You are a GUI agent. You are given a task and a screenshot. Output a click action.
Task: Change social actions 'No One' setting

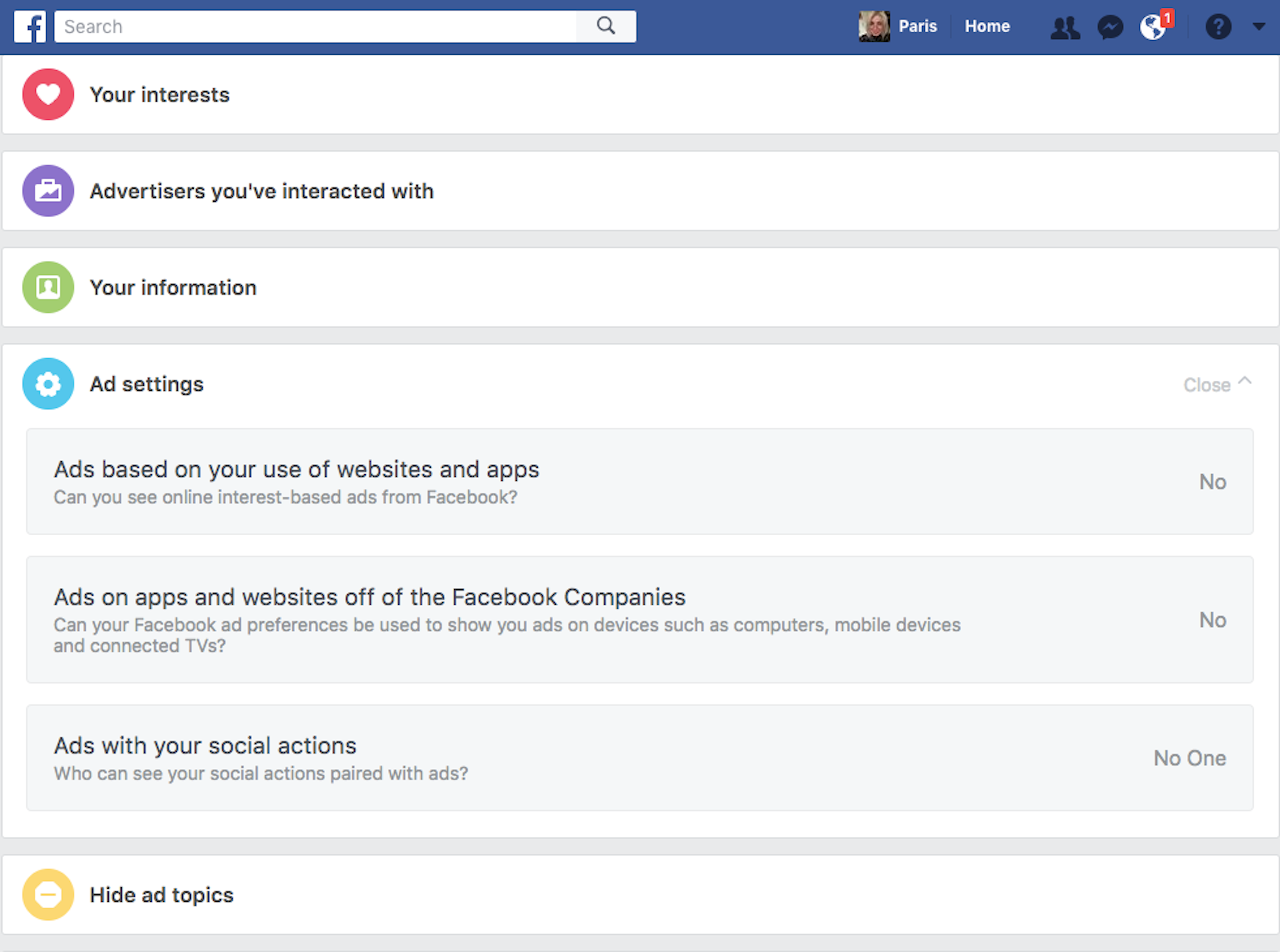[x=1189, y=758]
